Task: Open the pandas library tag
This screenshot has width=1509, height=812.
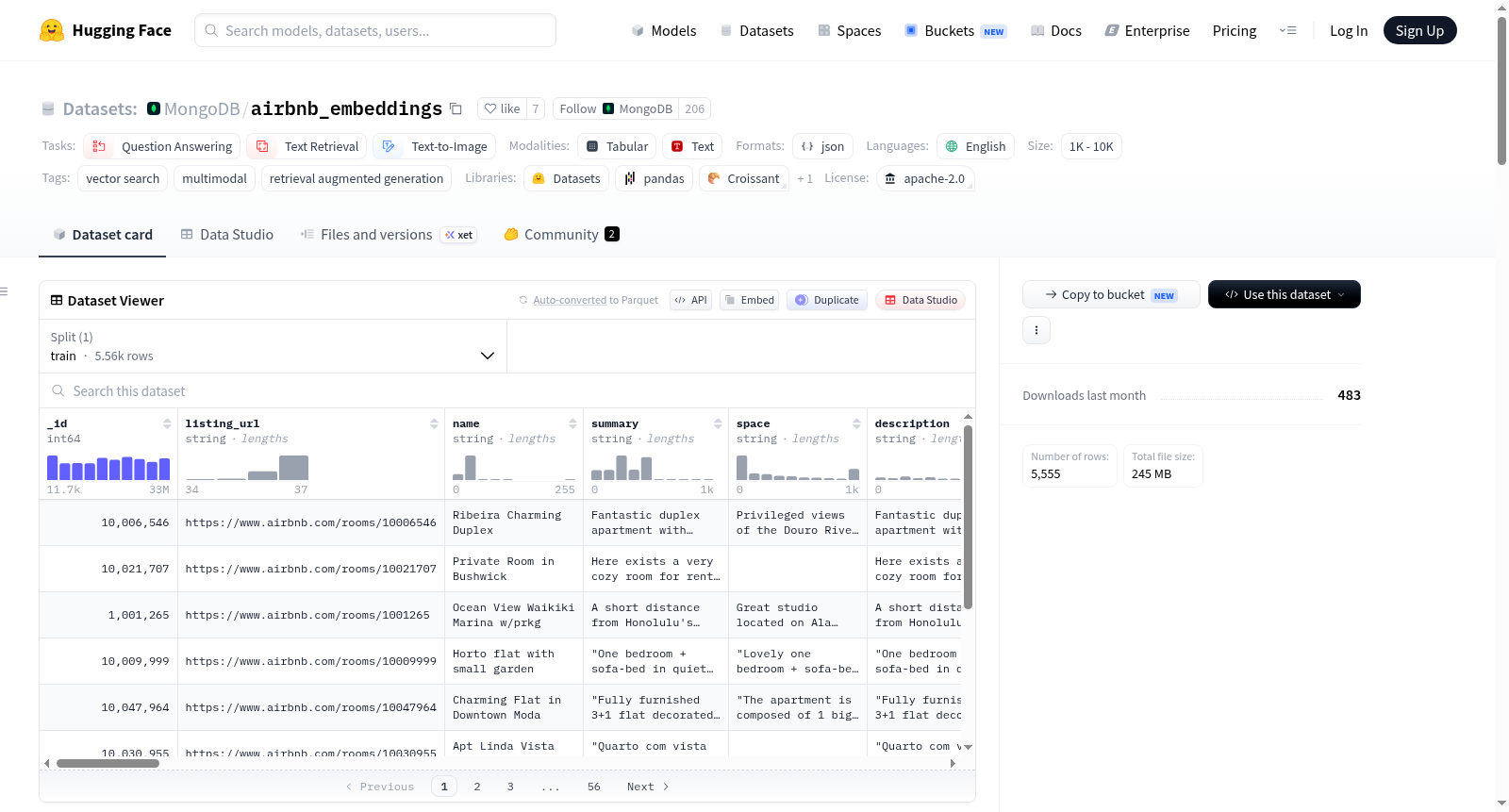Action: (x=654, y=178)
